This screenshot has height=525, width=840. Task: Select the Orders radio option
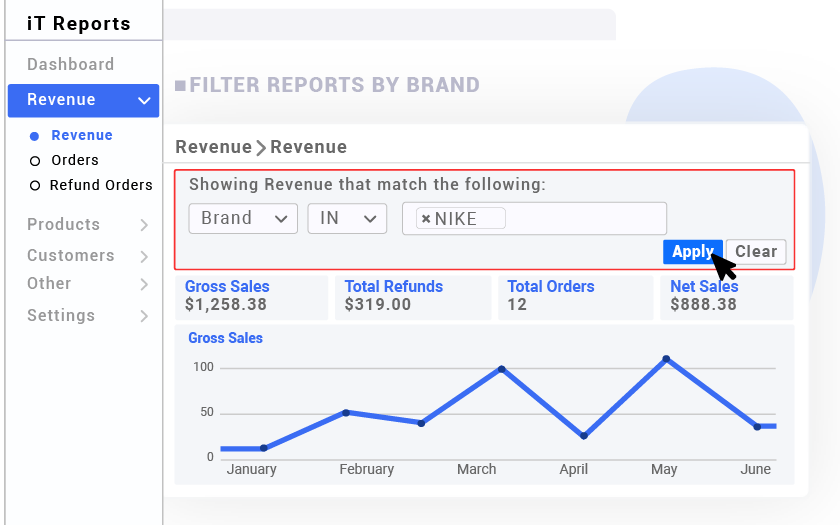[x=35, y=161]
